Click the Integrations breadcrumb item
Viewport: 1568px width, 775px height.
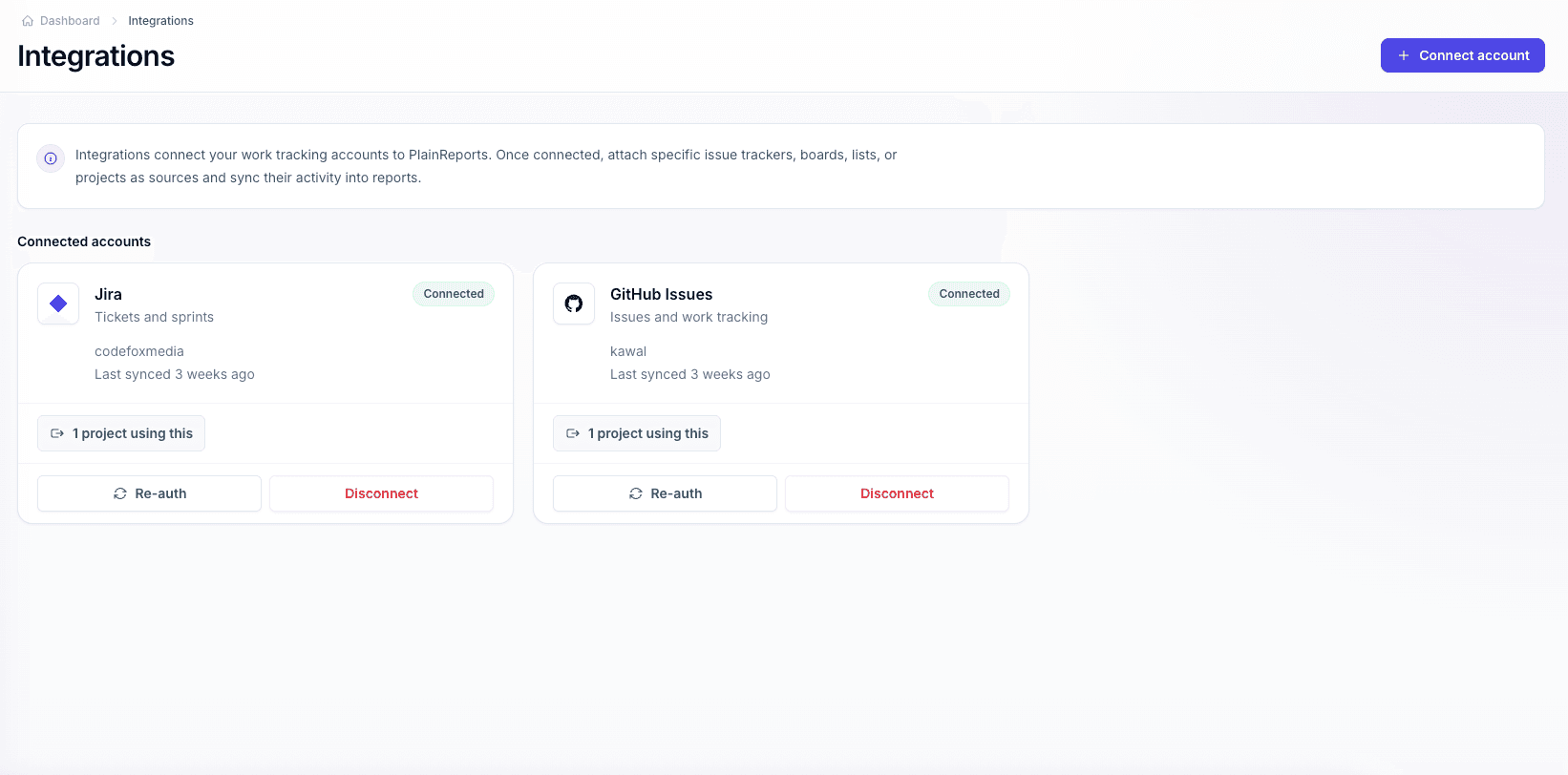pyautogui.click(x=160, y=21)
